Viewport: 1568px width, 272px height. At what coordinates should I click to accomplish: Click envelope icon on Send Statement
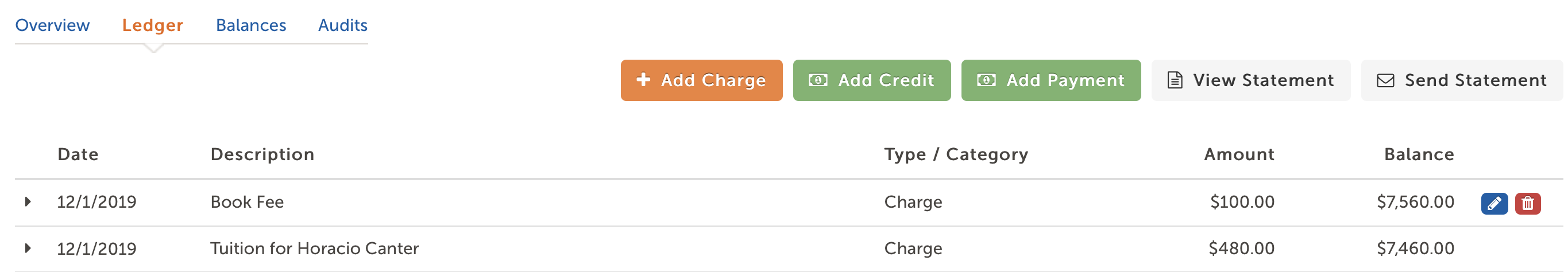coord(1385,80)
